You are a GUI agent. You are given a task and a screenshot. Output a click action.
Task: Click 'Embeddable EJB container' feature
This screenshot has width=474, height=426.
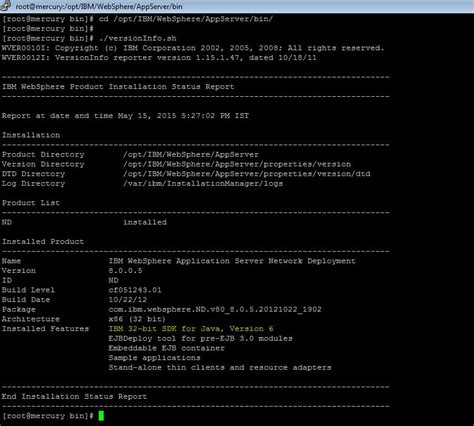166,348
